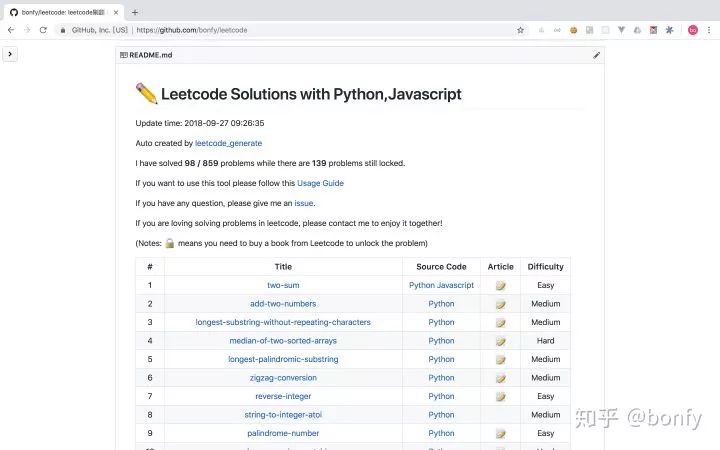The height and width of the screenshot is (450, 720).
Task: Open article icon for longest-substring row
Action: (501, 323)
